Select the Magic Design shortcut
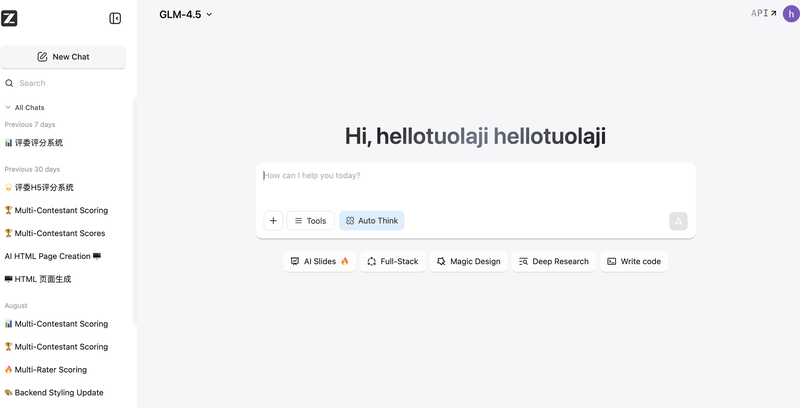The height and width of the screenshot is (408, 800). click(468, 261)
